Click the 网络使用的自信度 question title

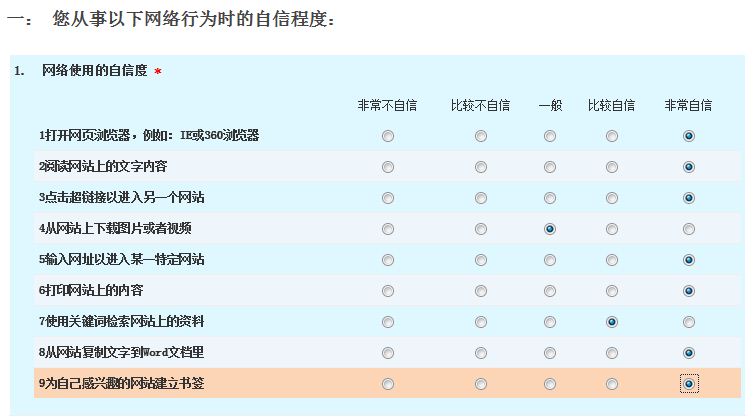tap(95, 71)
